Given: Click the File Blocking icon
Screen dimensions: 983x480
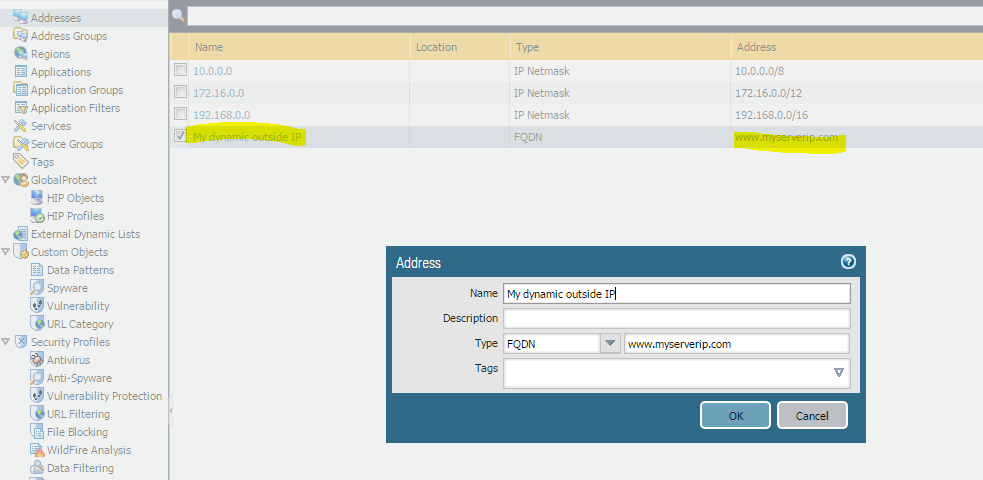Looking at the screenshot, I should 37,432.
